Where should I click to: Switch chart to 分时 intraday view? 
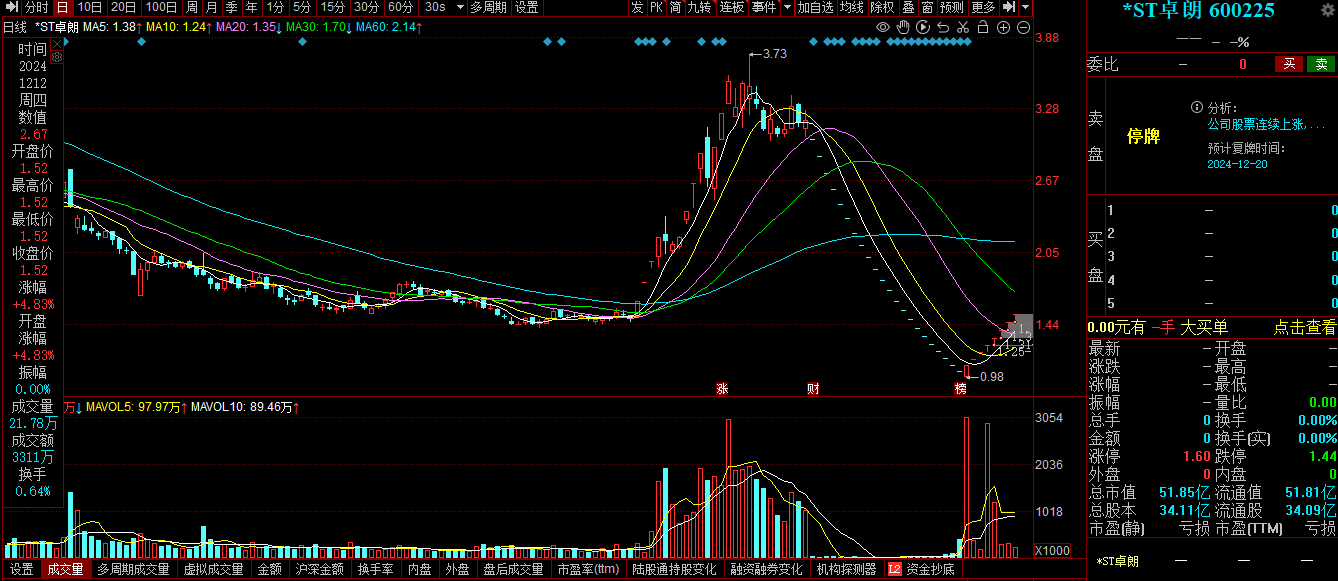(36, 7)
